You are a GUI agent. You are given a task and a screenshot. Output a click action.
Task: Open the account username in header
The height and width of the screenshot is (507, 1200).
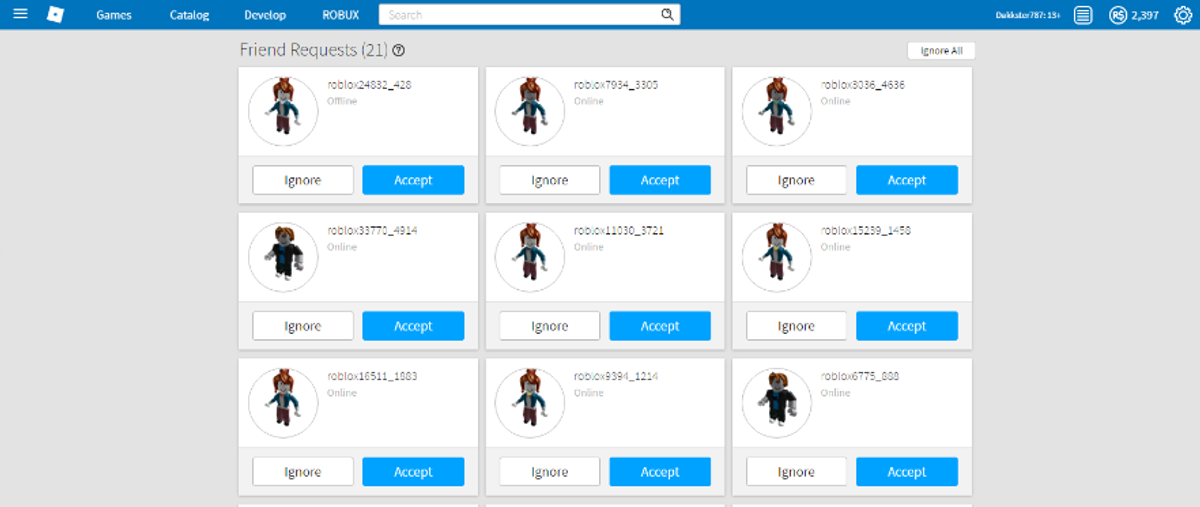[1029, 15]
